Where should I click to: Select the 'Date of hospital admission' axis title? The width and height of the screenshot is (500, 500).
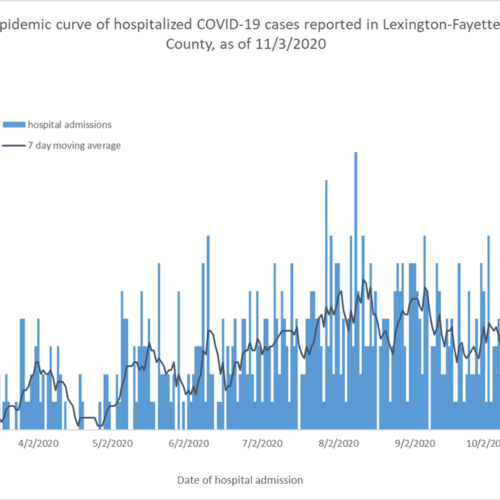(240, 480)
